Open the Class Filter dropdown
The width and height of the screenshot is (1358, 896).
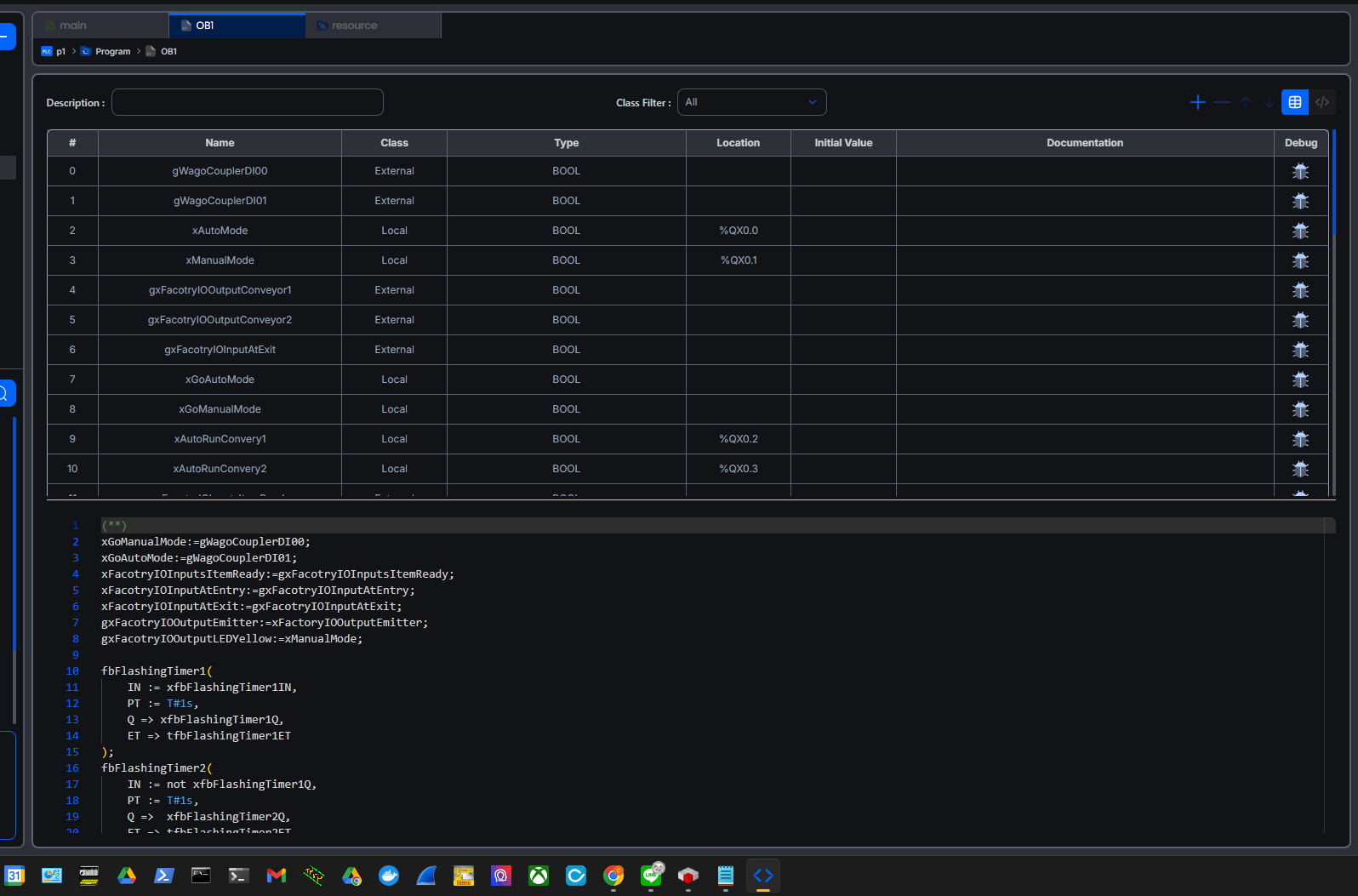(x=751, y=102)
